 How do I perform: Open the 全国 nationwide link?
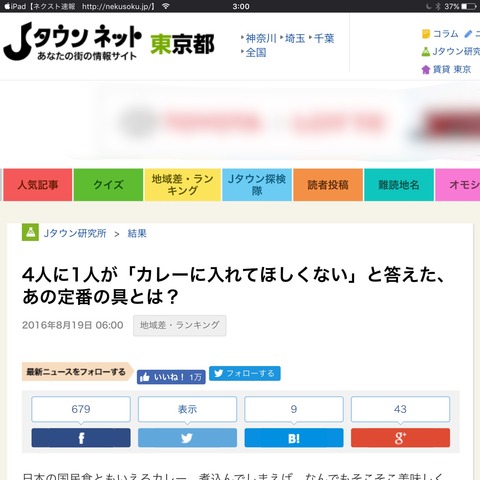click(x=256, y=53)
